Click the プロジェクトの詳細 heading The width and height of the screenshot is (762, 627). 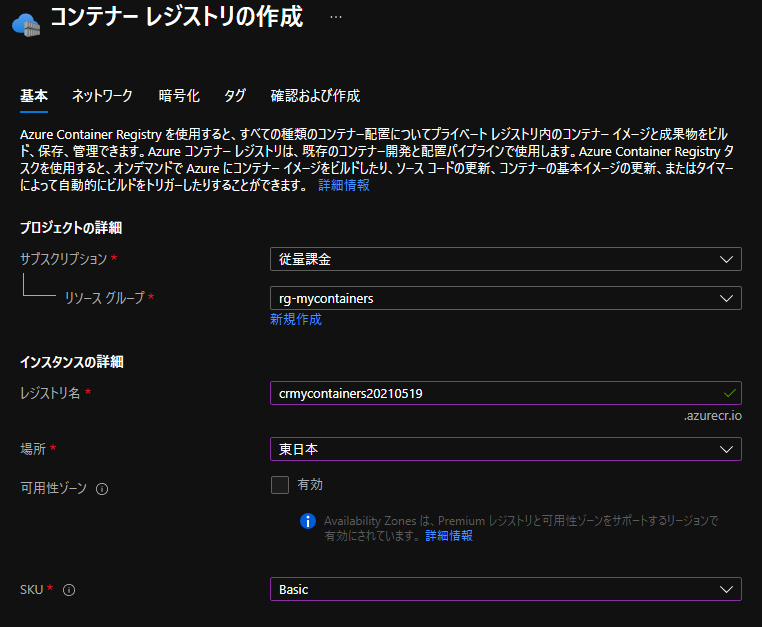pos(71,227)
